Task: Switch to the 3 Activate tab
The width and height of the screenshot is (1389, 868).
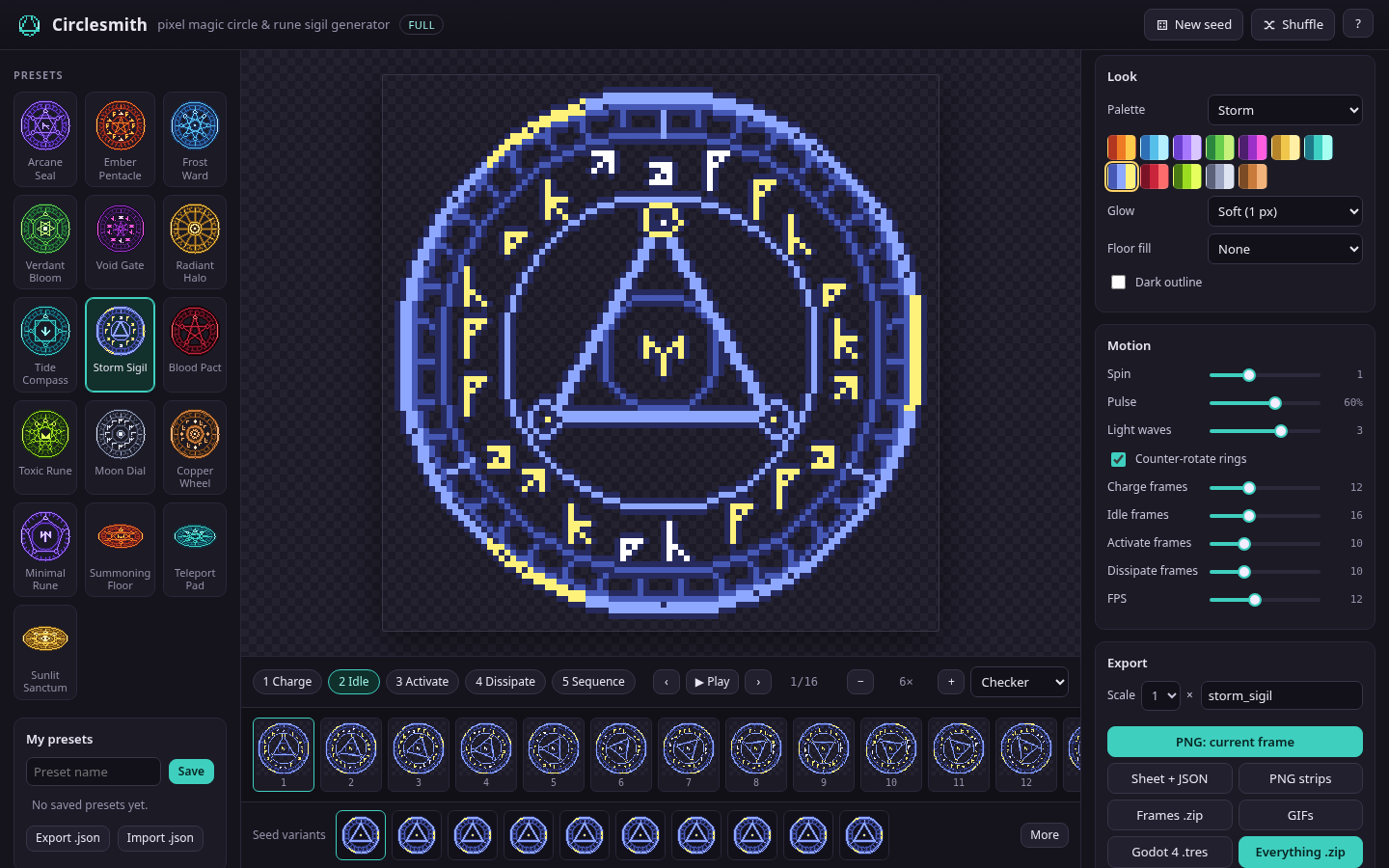Action: tap(422, 682)
